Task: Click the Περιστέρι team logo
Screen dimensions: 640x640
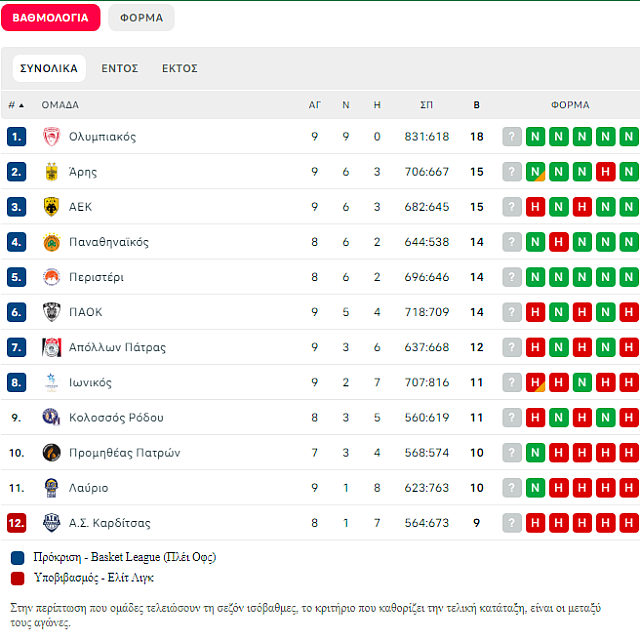Action: click(x=52, y=277)
